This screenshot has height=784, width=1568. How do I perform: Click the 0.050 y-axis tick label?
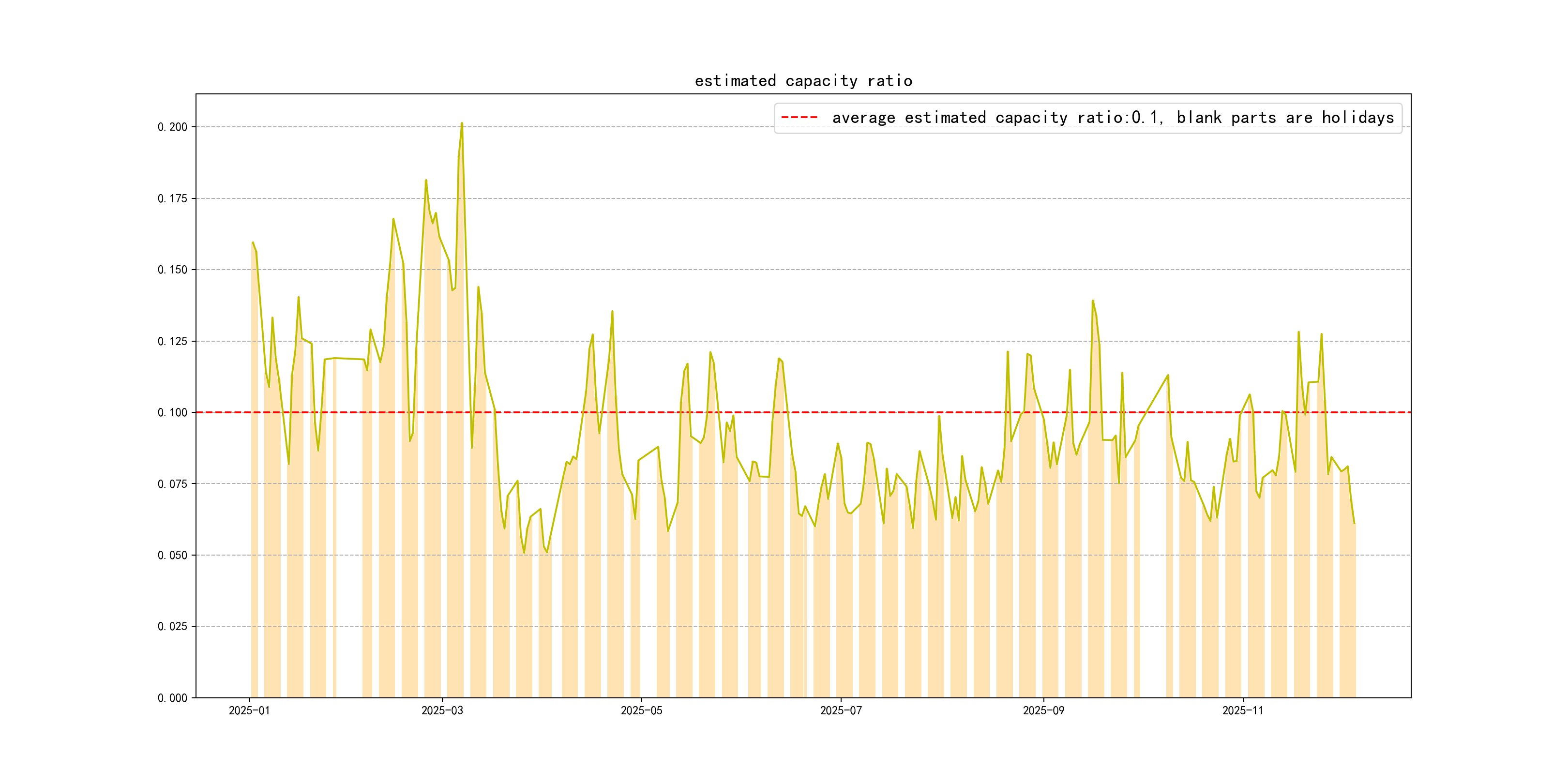tap(172, 555)
